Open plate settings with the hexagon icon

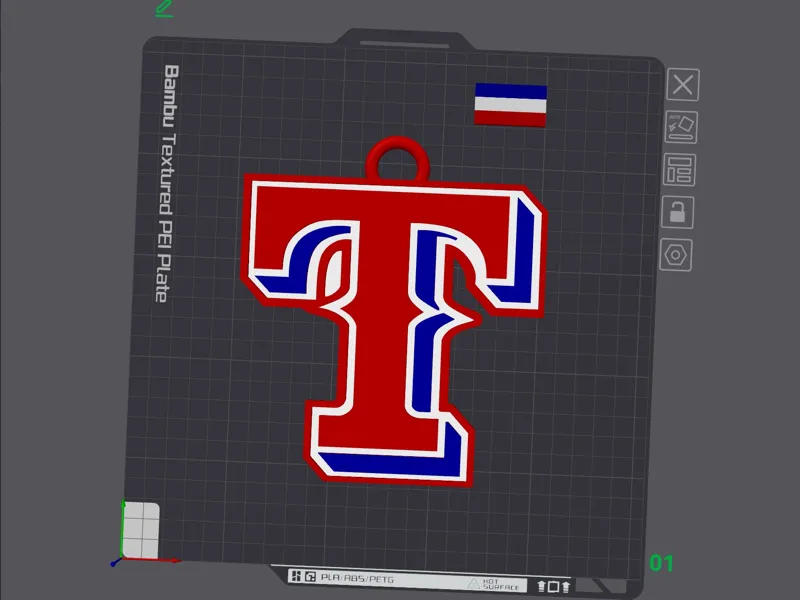[x=676, y=255]
